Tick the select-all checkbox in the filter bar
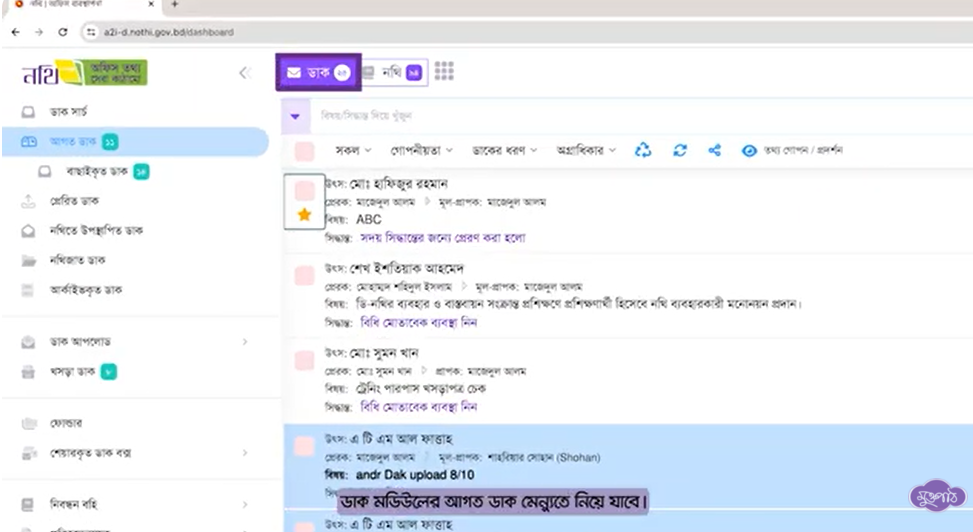This screenshot has height=532, width=973. pos(305,150)
